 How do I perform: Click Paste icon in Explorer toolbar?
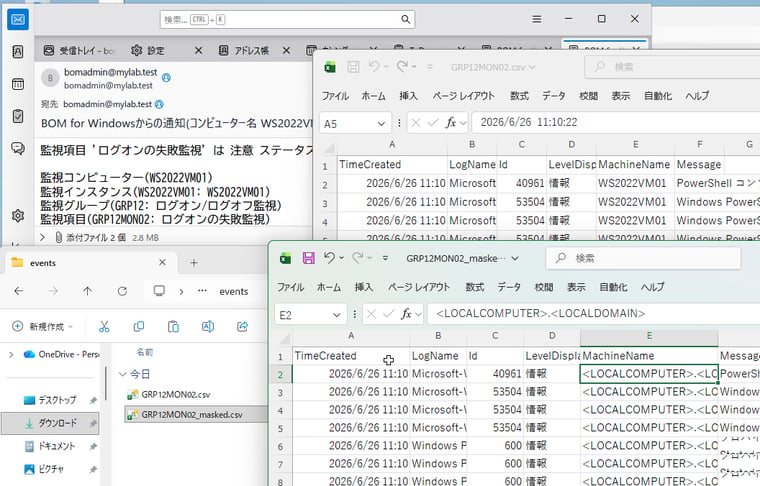click(173, 327)
